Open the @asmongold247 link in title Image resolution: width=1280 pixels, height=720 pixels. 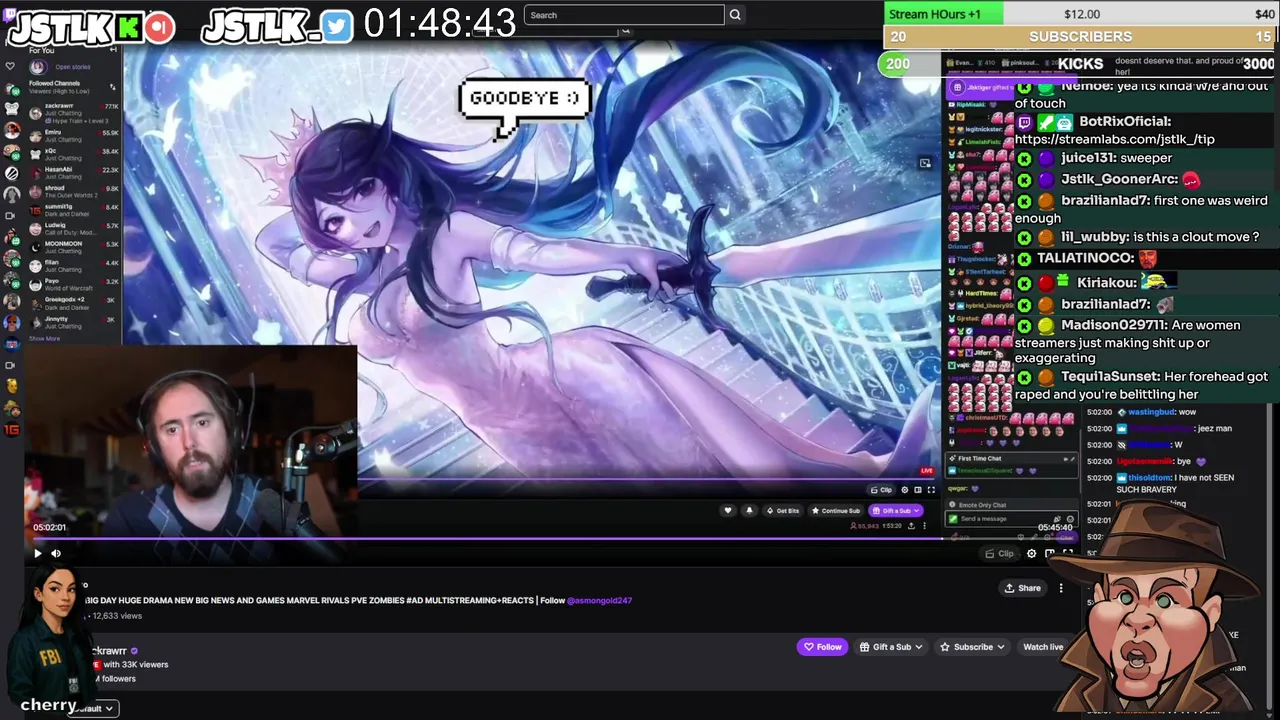tap(599, 601)
